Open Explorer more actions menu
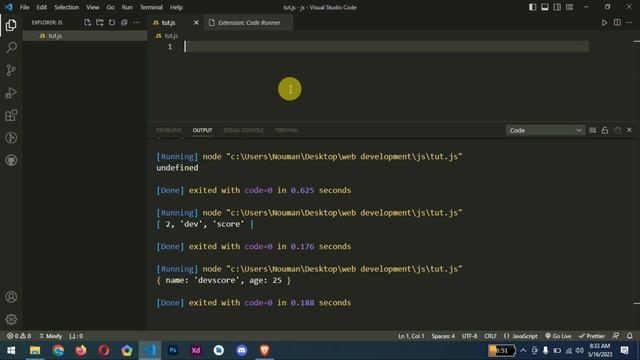The height and width of the screenshot is (360, 640). point(136,22)
